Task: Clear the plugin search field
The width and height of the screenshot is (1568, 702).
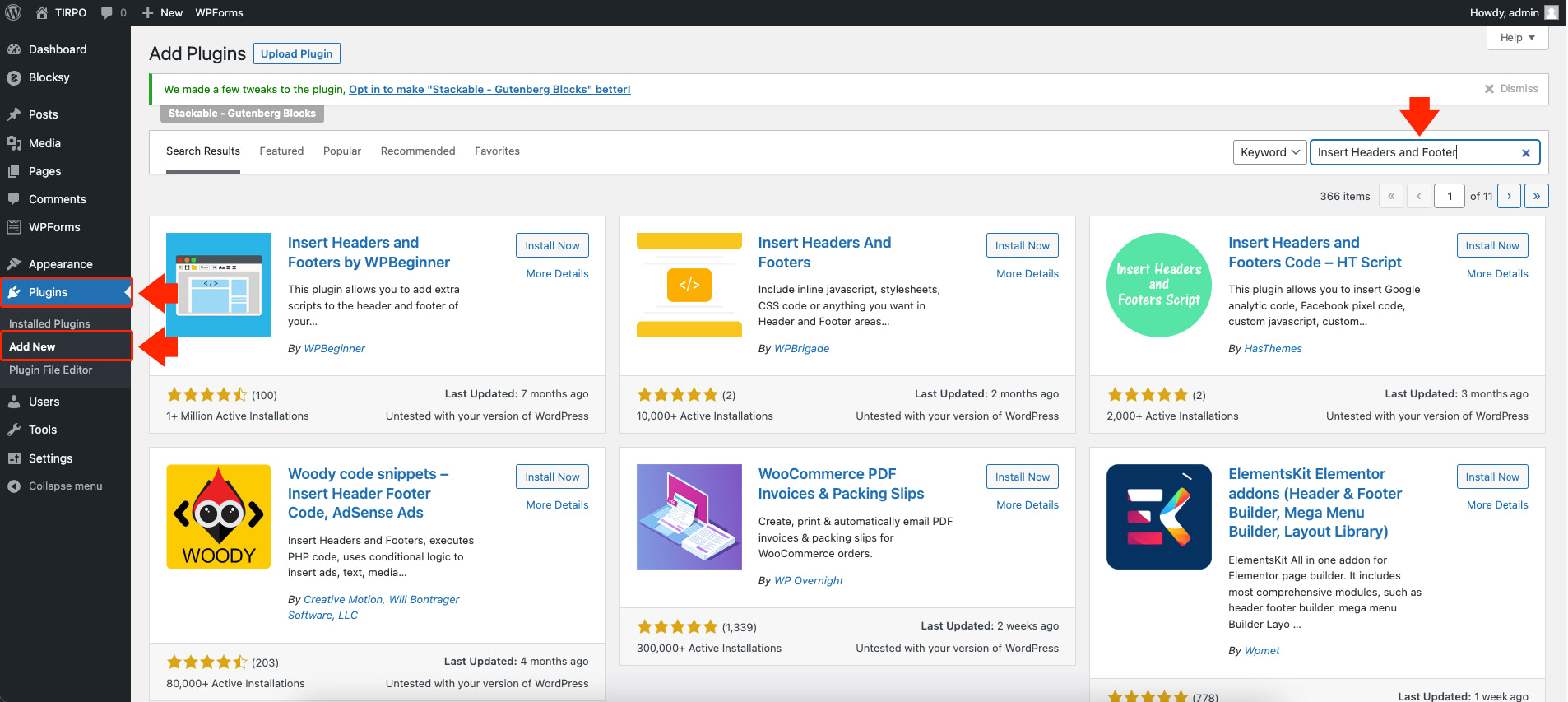Action: pyautogui.click(x=1525, y=152)
